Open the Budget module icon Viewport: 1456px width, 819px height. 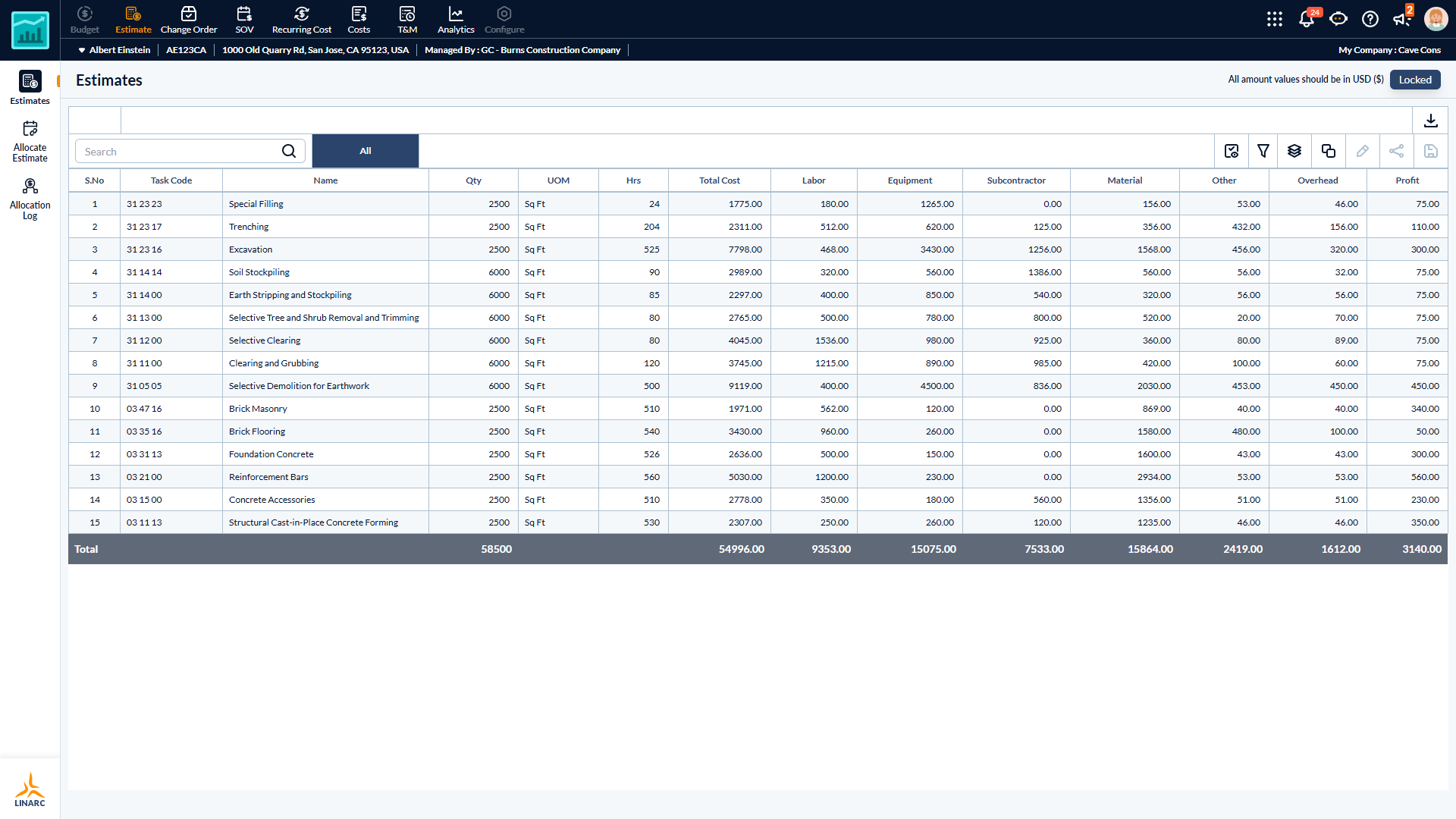click(83, 20)
